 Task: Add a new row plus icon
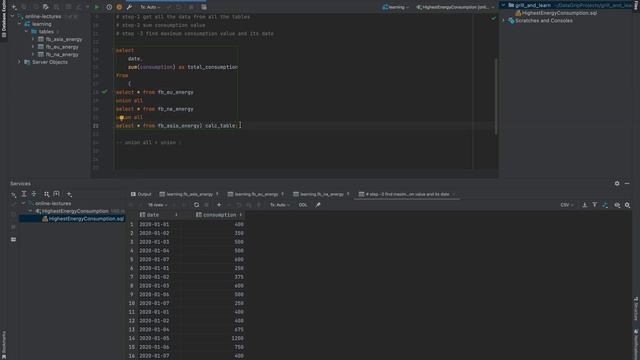click(x=219, y=205)
